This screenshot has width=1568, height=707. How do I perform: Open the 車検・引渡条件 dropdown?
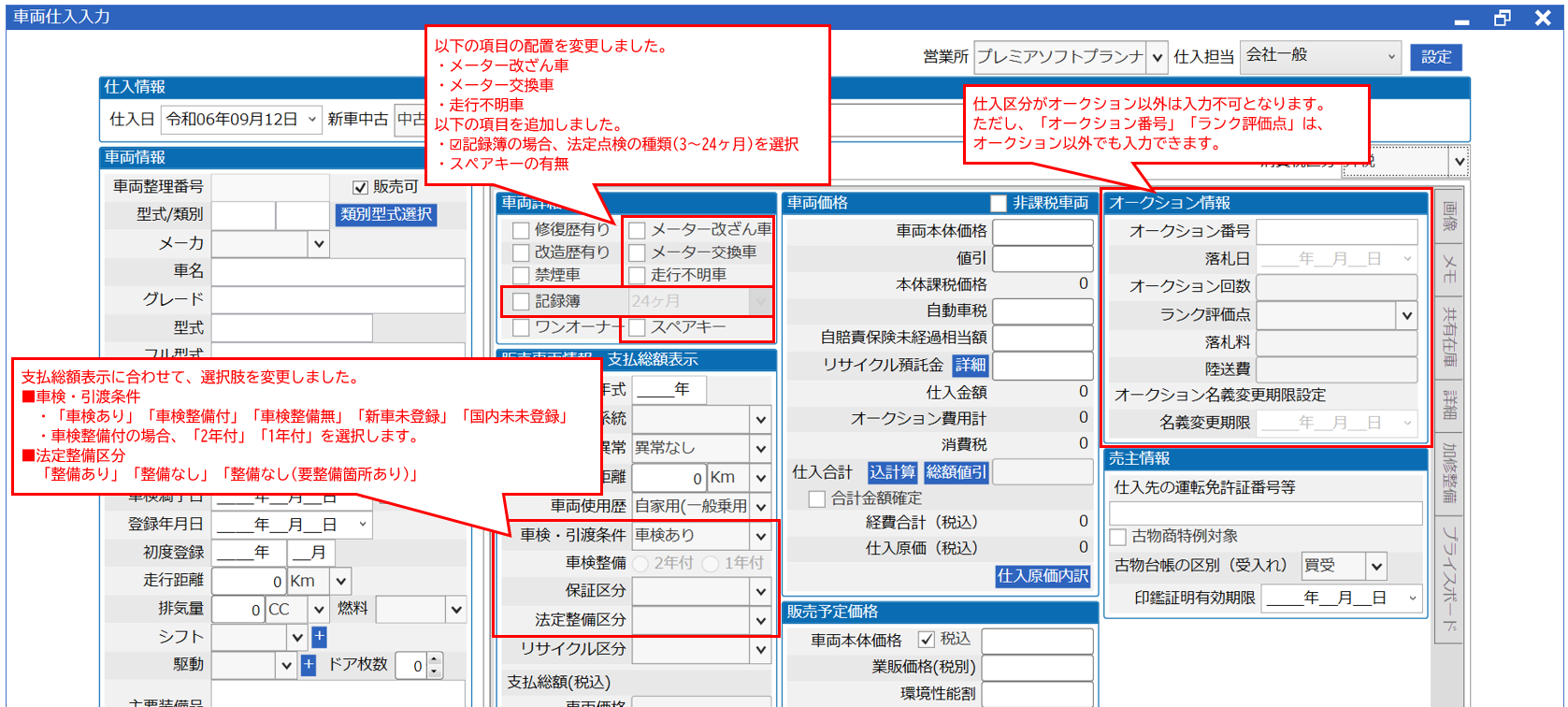761,536
